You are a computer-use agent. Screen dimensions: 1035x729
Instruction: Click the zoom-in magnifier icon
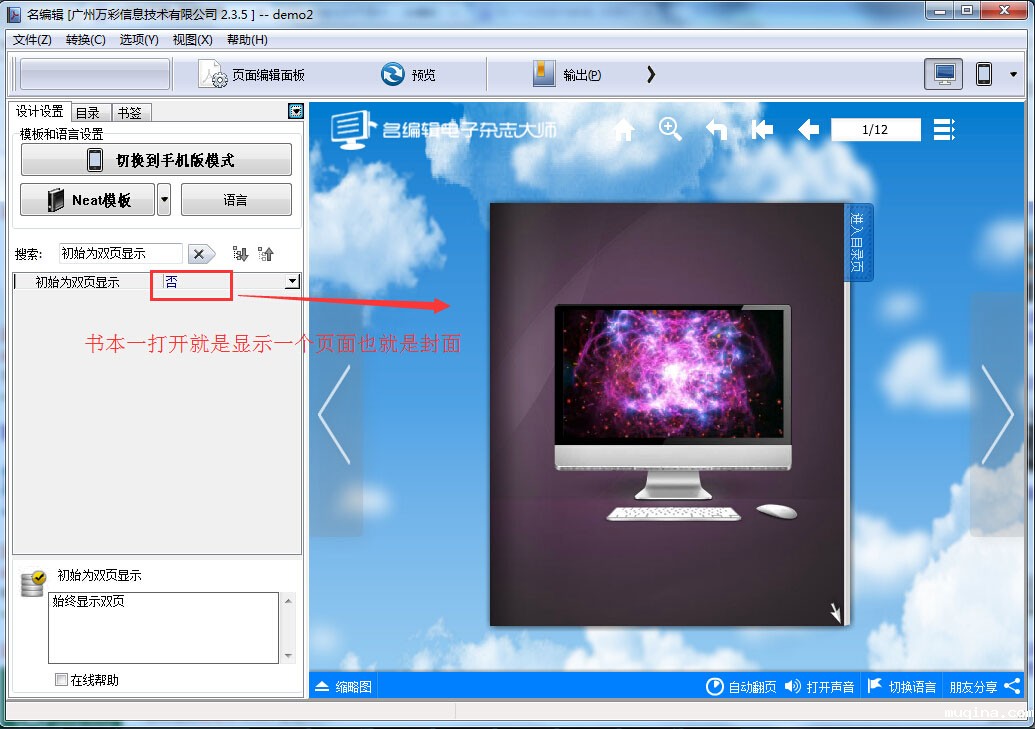click(x=670, y=129)
